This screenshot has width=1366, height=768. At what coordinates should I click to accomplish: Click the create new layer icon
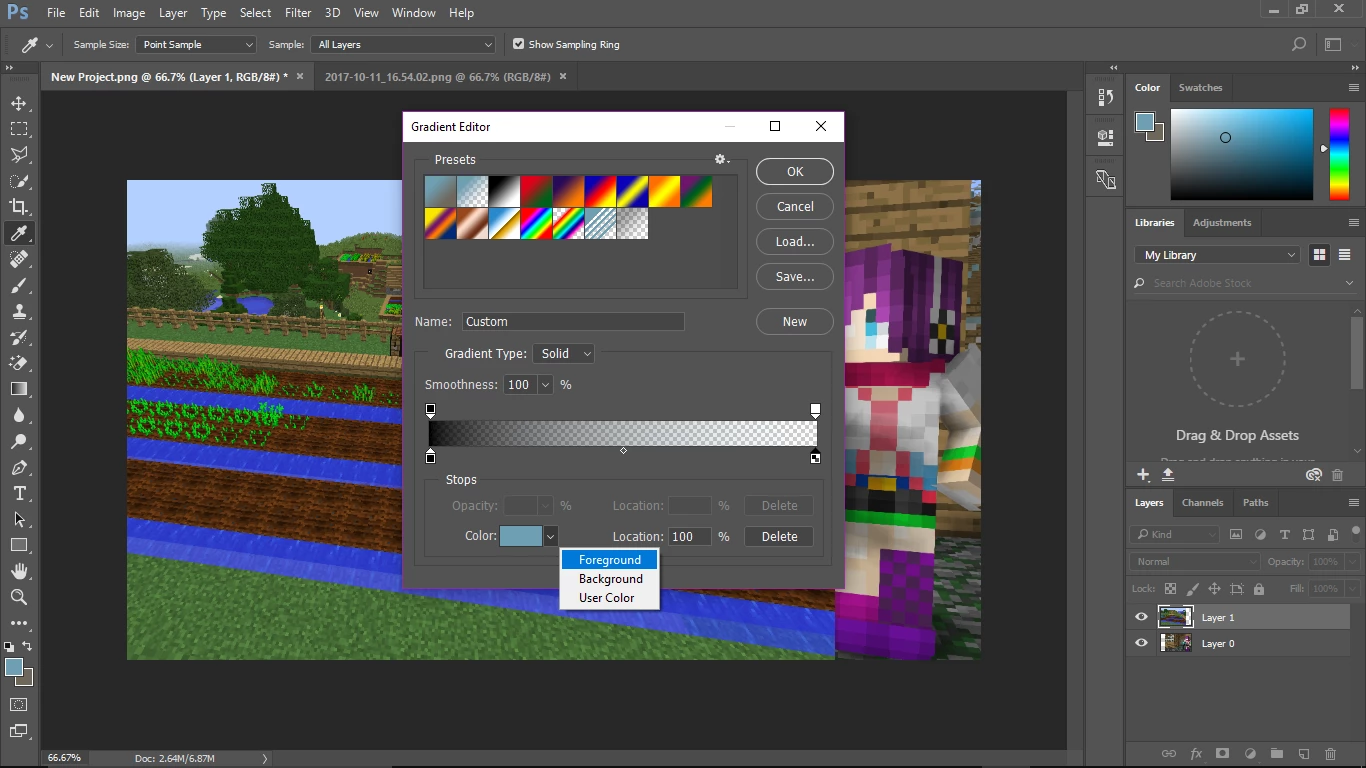click(x=1303, y=753)
